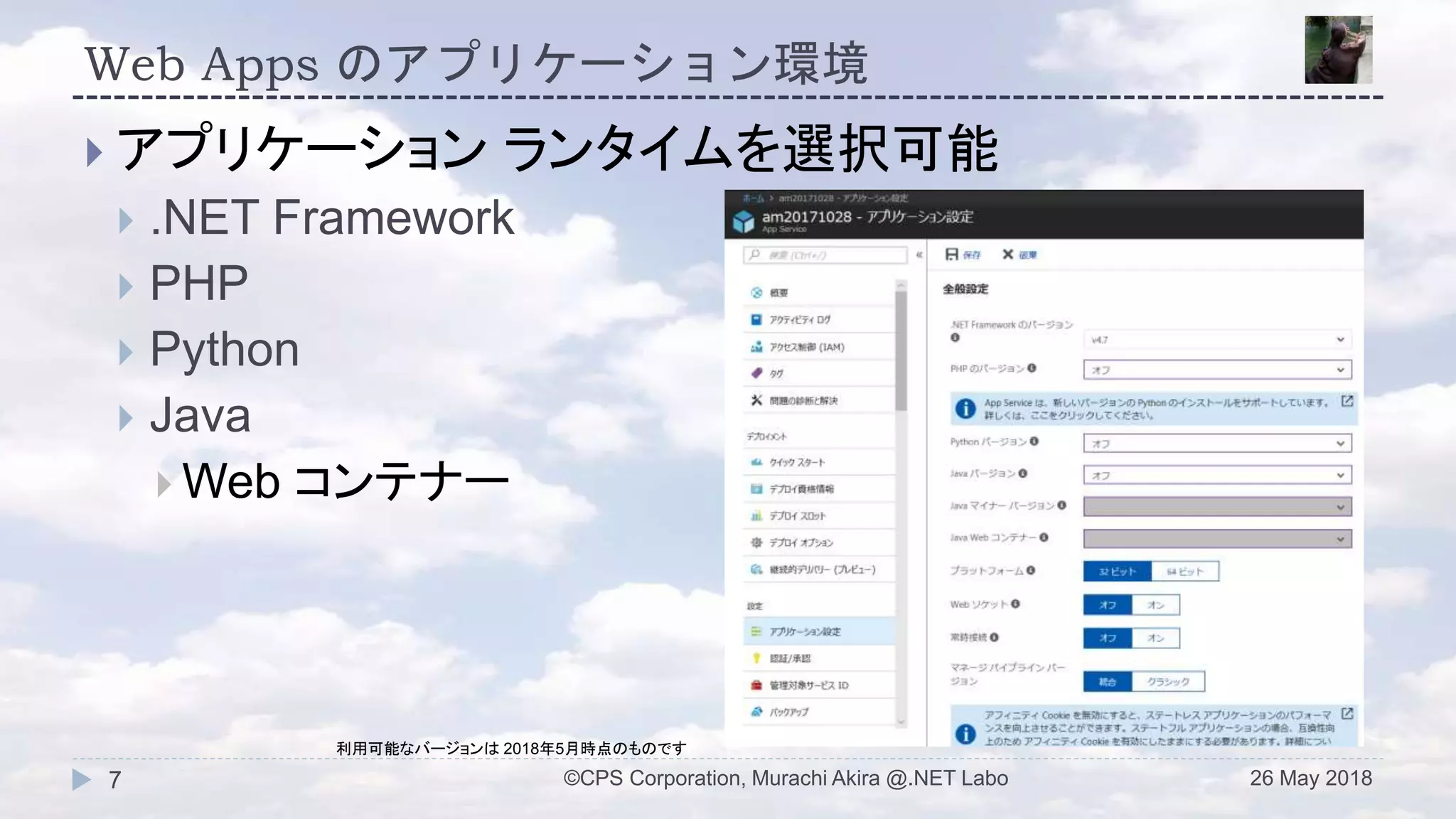1456x819 pixels.
Task: Click the 保存 save button label
Action: coord(971,255)
